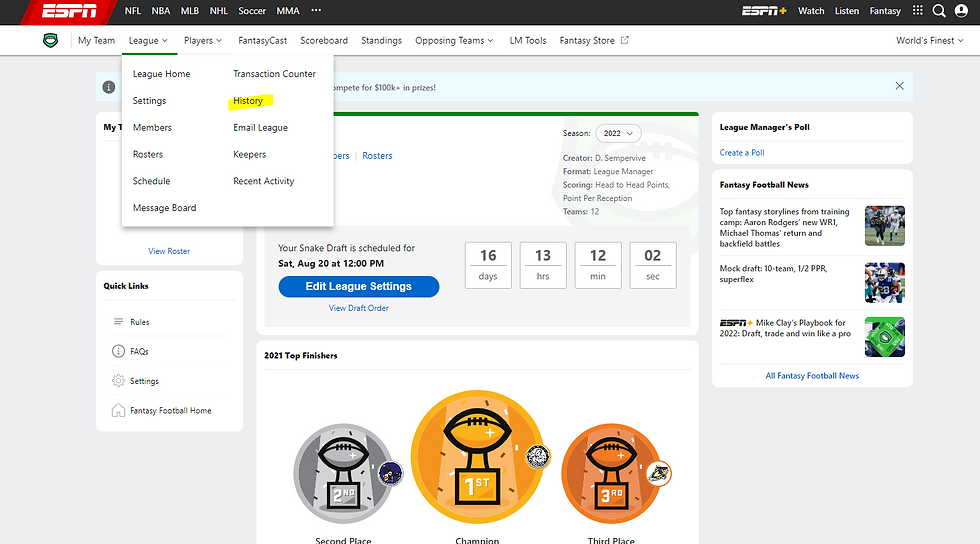Viewport: 980px width, 544px height.
Task: Click the Quick Links Settings gear icon
Action: 118,380
